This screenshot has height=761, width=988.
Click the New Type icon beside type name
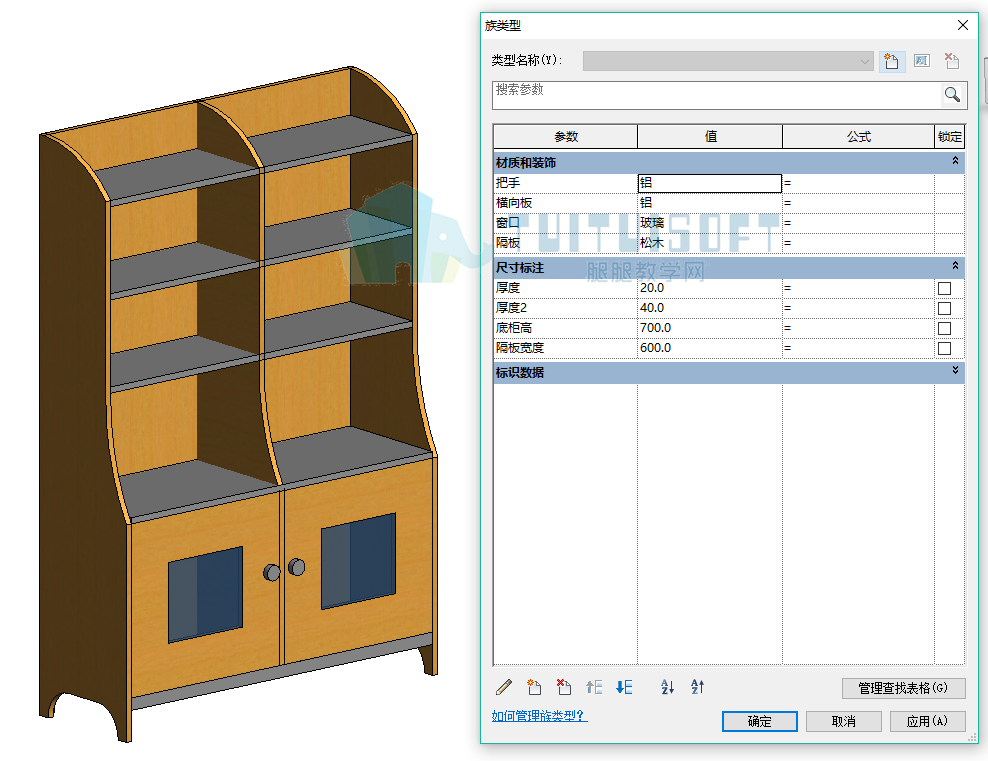[x=892, y=61]
